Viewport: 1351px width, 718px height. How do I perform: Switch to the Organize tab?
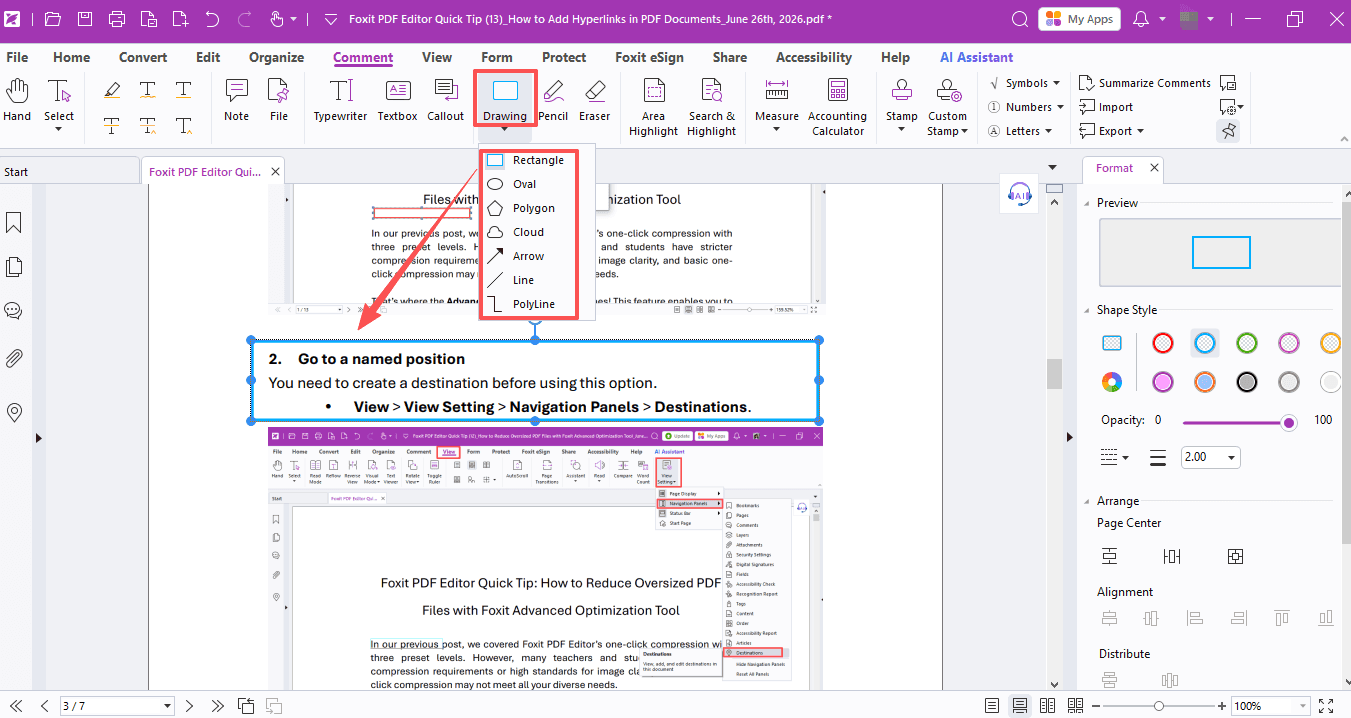277,57
